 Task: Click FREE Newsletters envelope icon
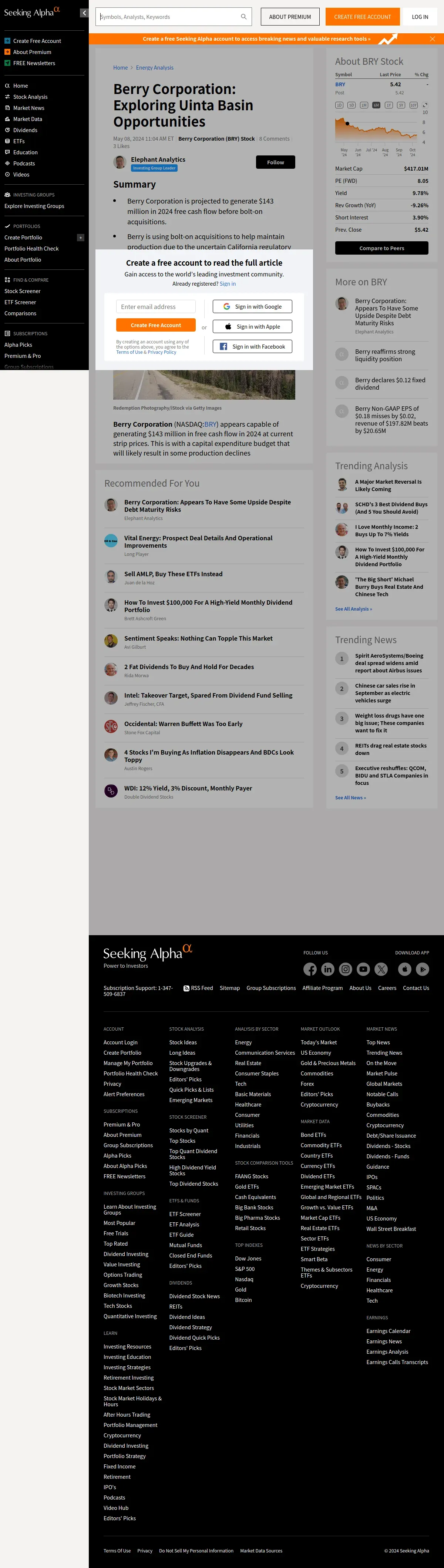click(x=7, y=63)
